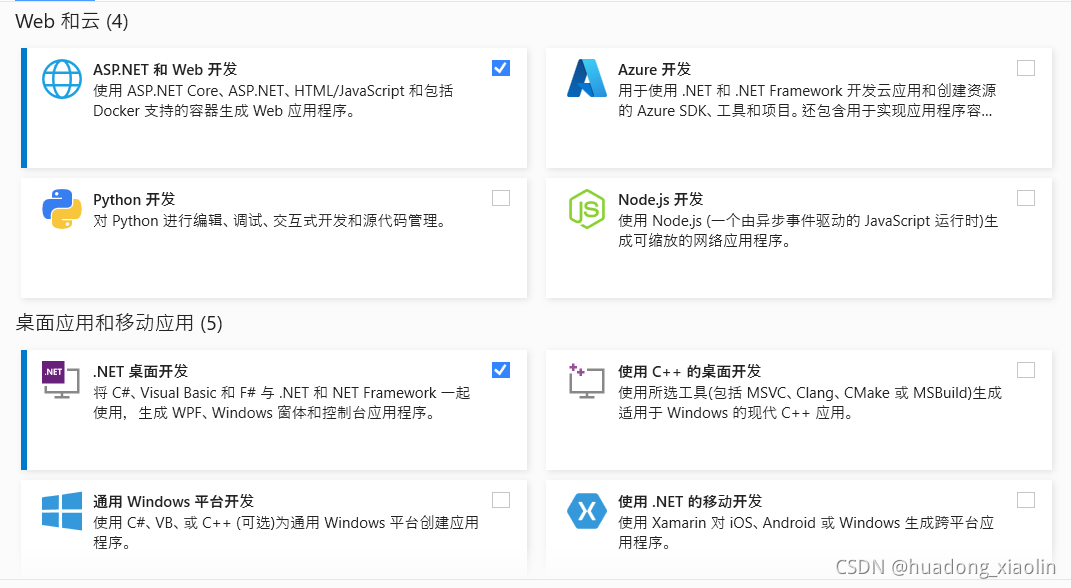This screenshot has width=1071, height=588.
Task: Click the description 对 Python 进行编辑、调试
Action: click(272, 221)
